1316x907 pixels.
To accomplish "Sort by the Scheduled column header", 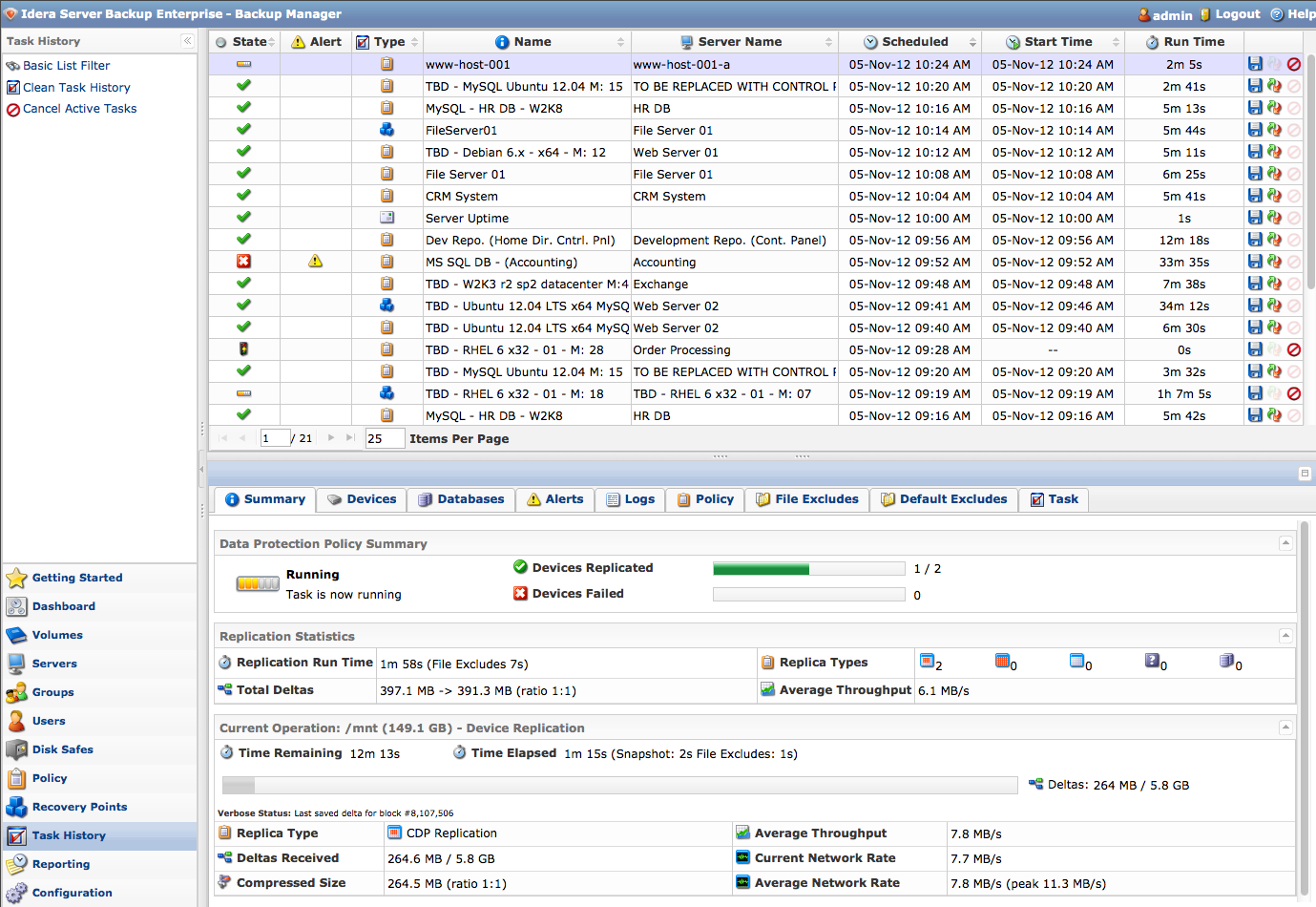I will tap(909, 42).
